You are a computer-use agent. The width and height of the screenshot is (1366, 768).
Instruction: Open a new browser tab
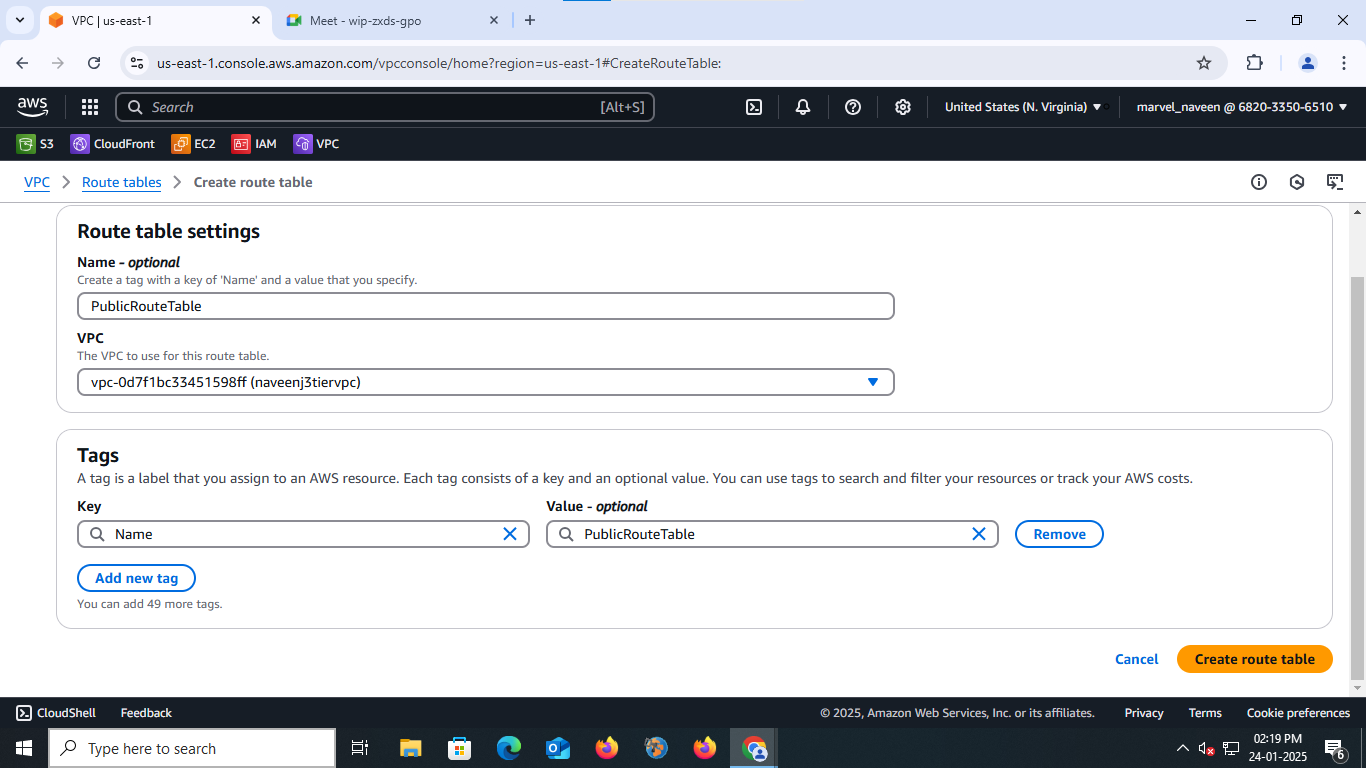click(x=530, y=20)
